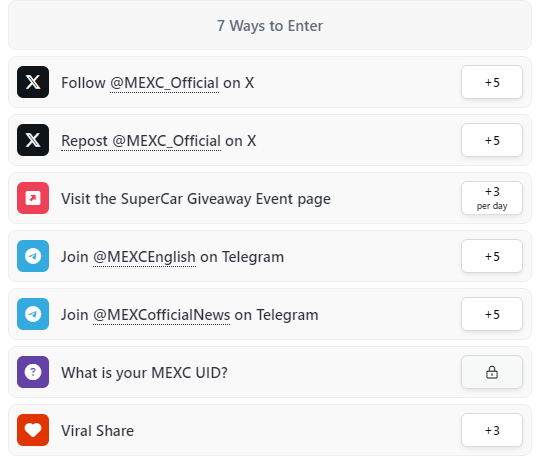
Task: Click the red arrow icon for Event page
Action: [x=33, y=198]
